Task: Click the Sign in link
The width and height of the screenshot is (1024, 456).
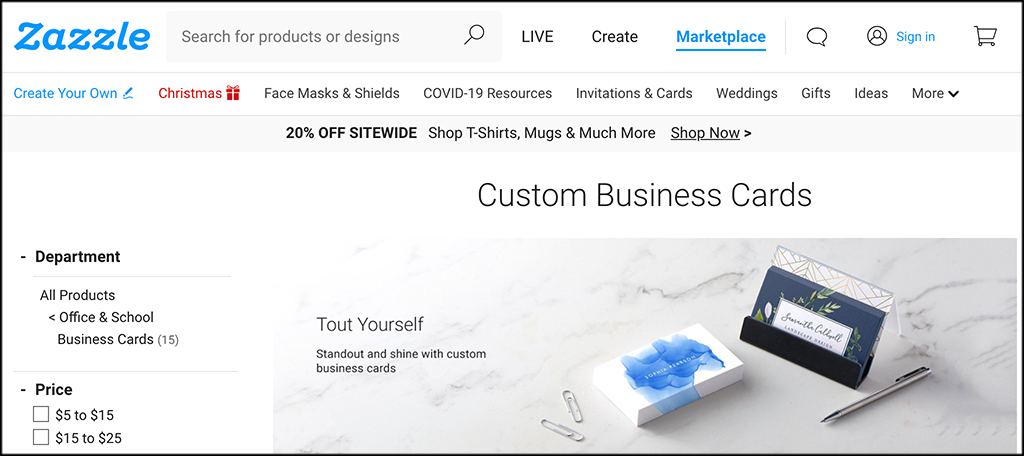Action: pos(915,37)
